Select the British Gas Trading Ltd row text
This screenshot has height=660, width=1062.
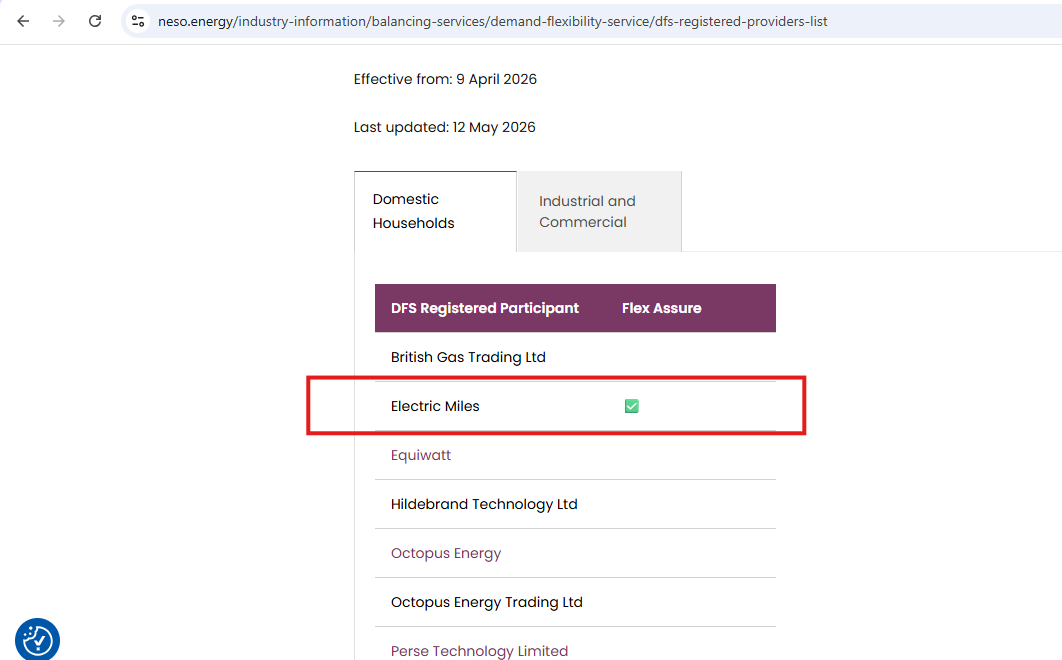click(x=468, y=357)
